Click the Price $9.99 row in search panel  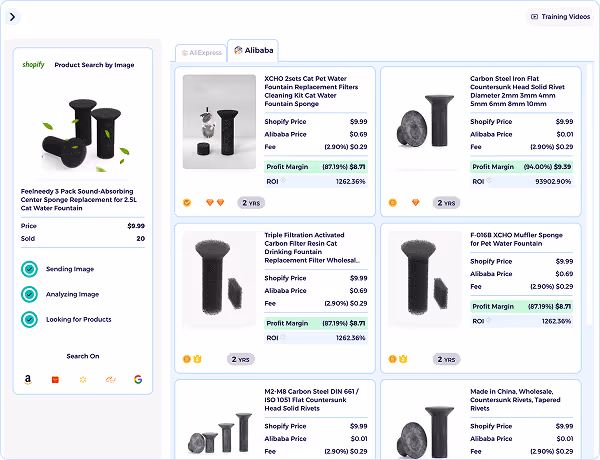coord(83,226)
